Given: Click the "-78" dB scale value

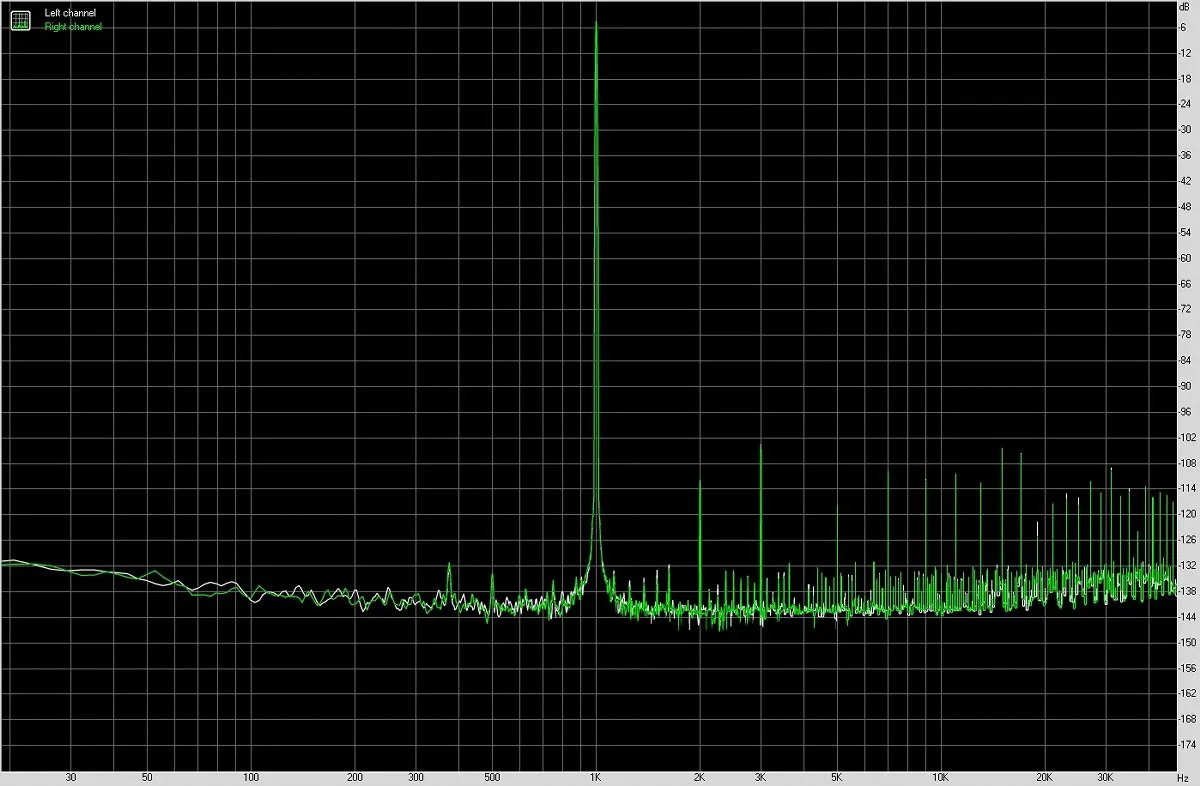Looking at the screenshot, I should click(x=1185, y=335).
